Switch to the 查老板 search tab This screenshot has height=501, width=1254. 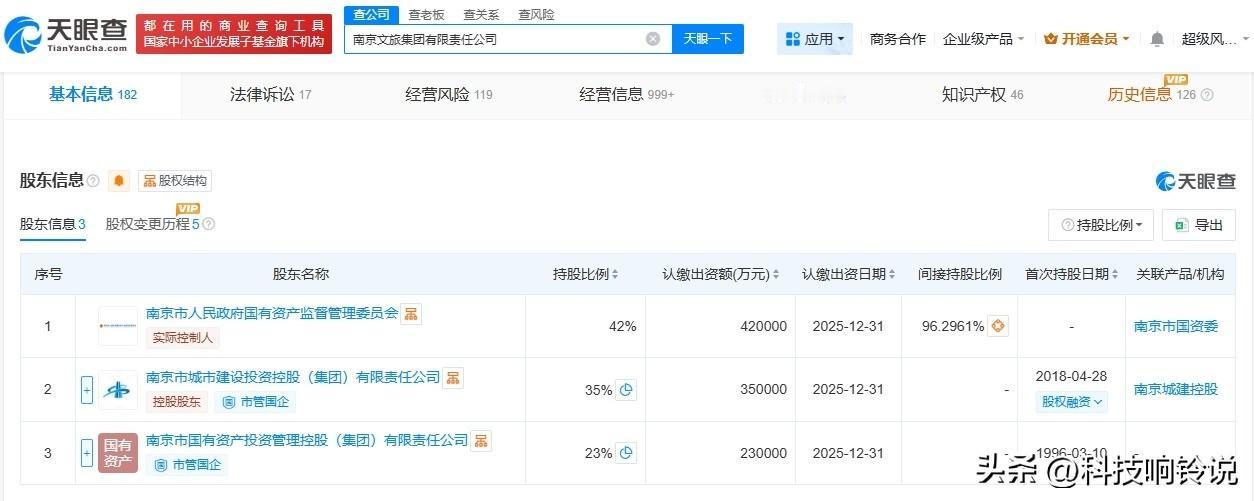click(426, 15)
